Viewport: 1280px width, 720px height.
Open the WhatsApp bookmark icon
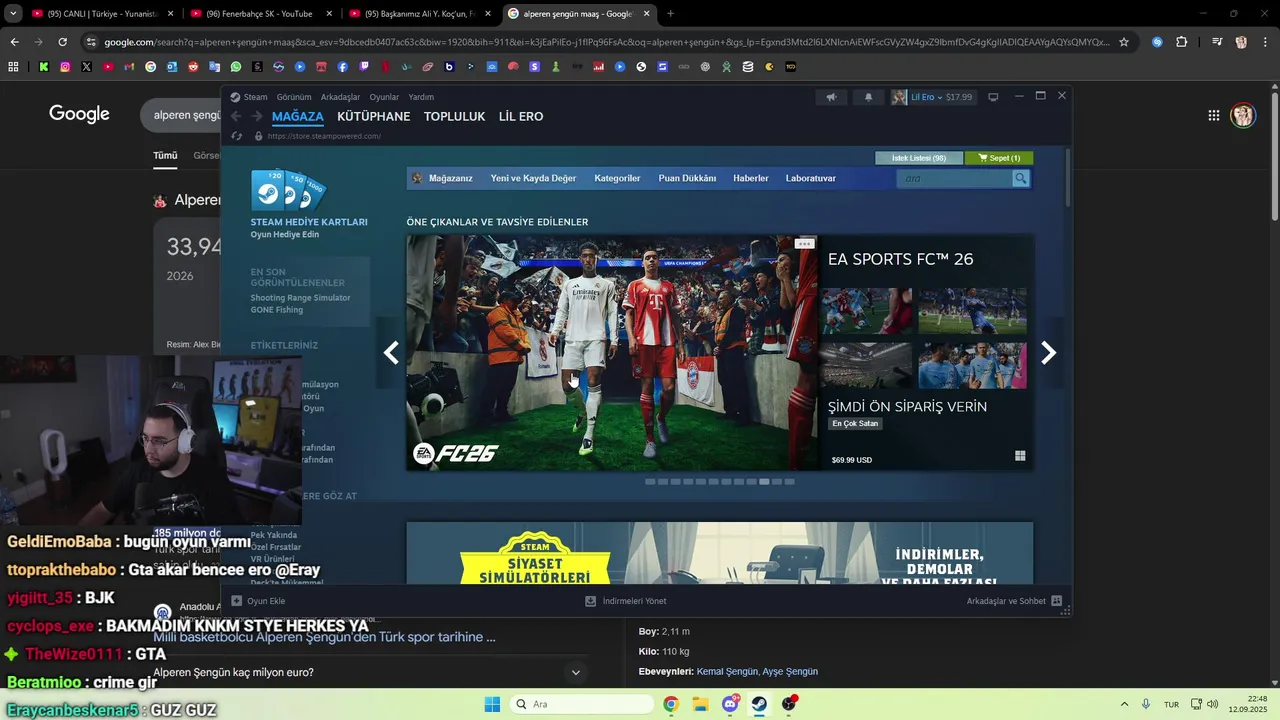(x=236, y=67)
